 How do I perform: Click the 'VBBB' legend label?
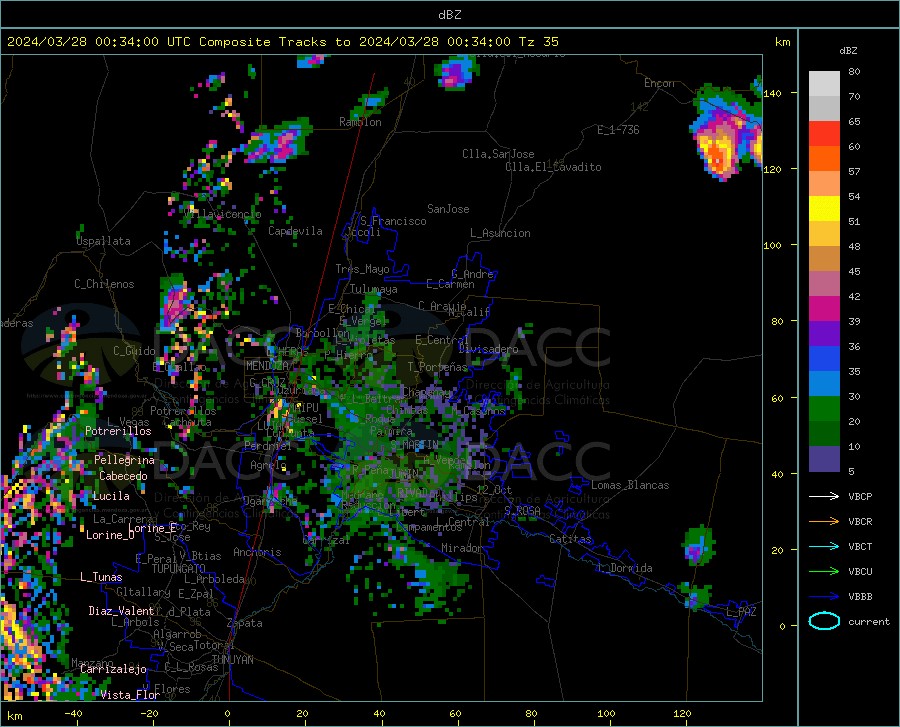[860, 597]
